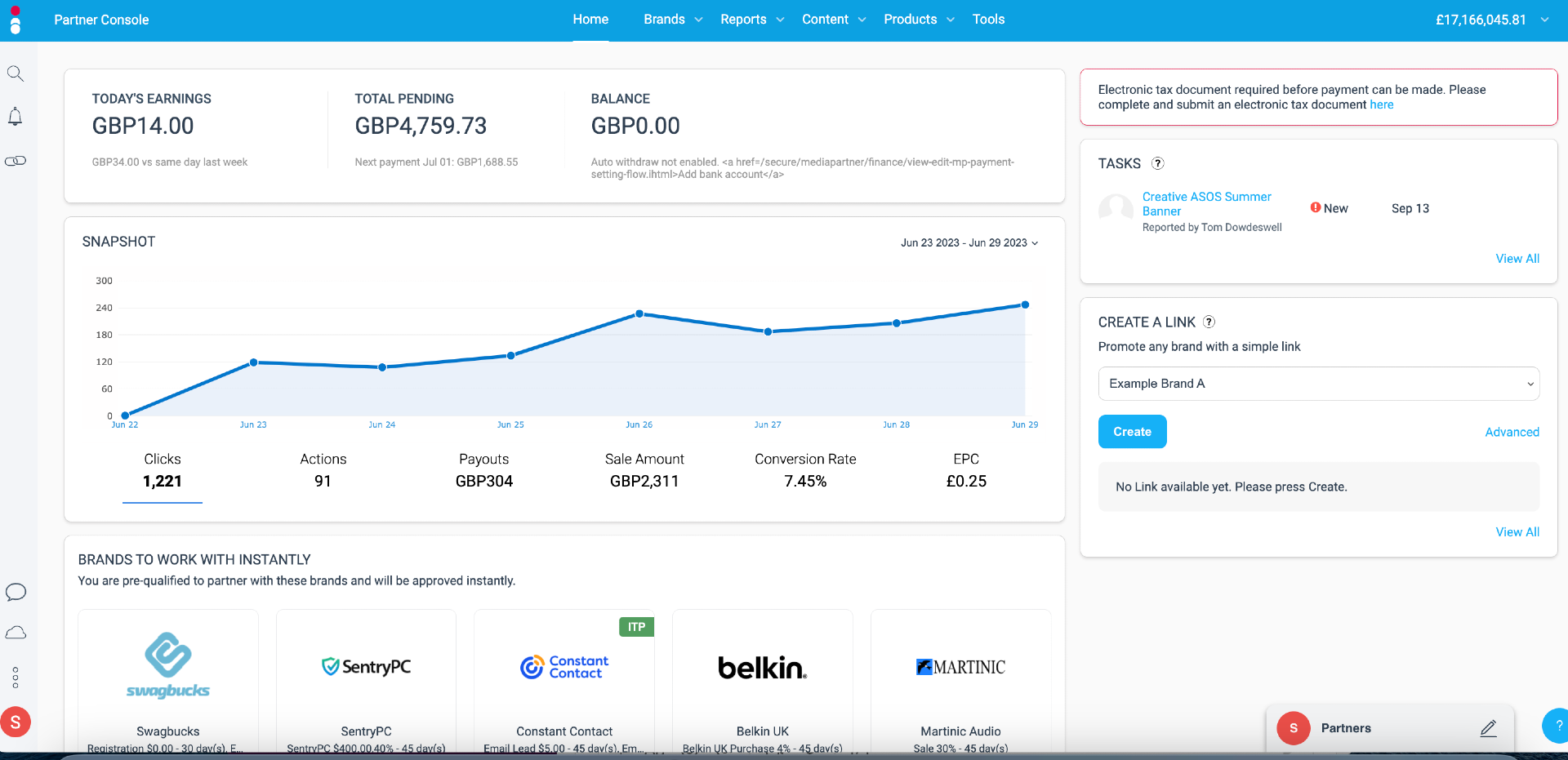Open the Martinic brand logo
The width and height of the screenshot is (1568, 760).
click(x=960, y=667)
